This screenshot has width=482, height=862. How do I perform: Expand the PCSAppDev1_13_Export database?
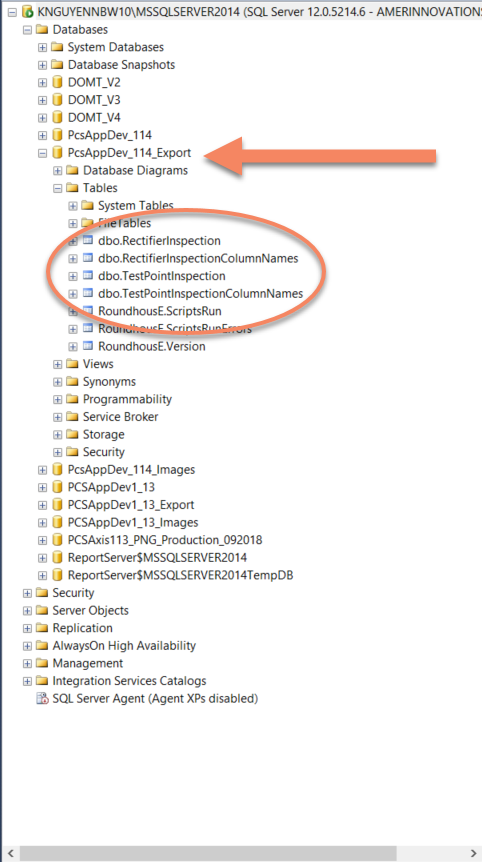(42, 505)
